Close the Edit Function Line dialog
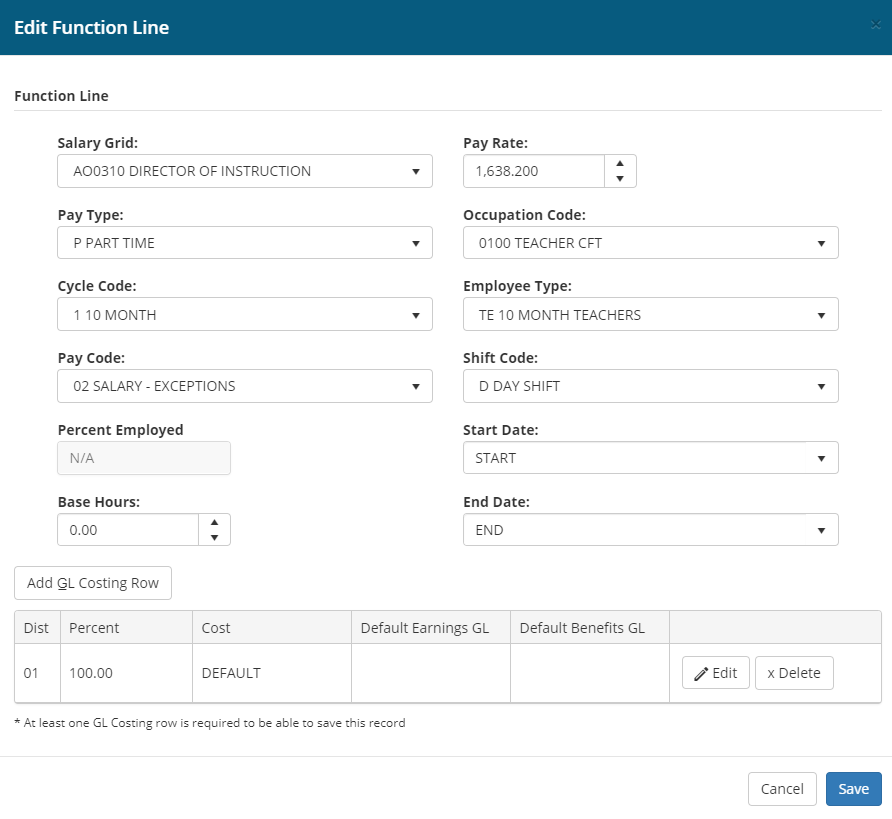 [875, 26]
